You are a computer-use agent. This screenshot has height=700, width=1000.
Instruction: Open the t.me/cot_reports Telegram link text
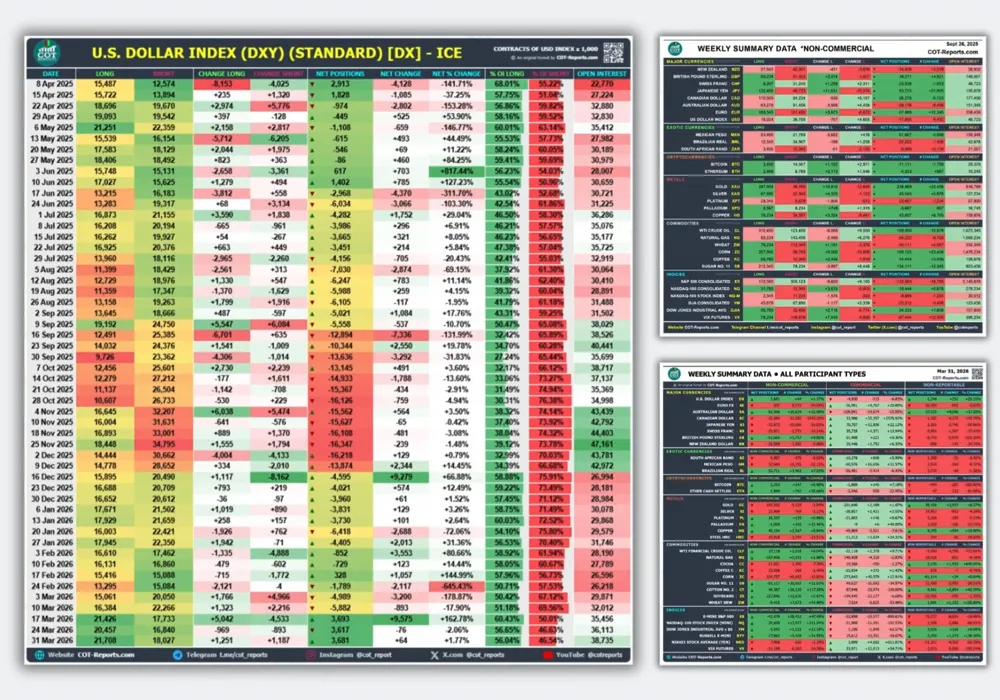(243, 655)
